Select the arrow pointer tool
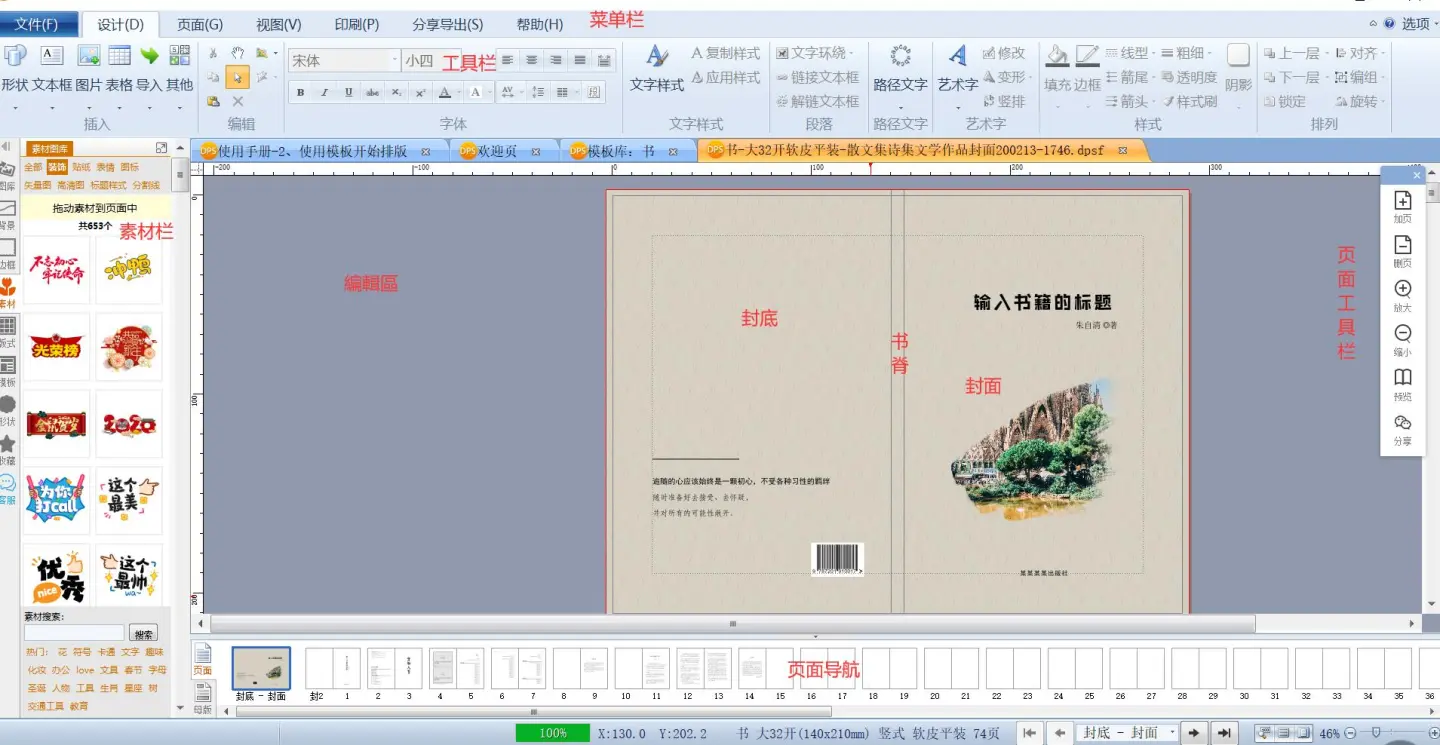This screenshot has width=1440, height=745. pos(237,77)
